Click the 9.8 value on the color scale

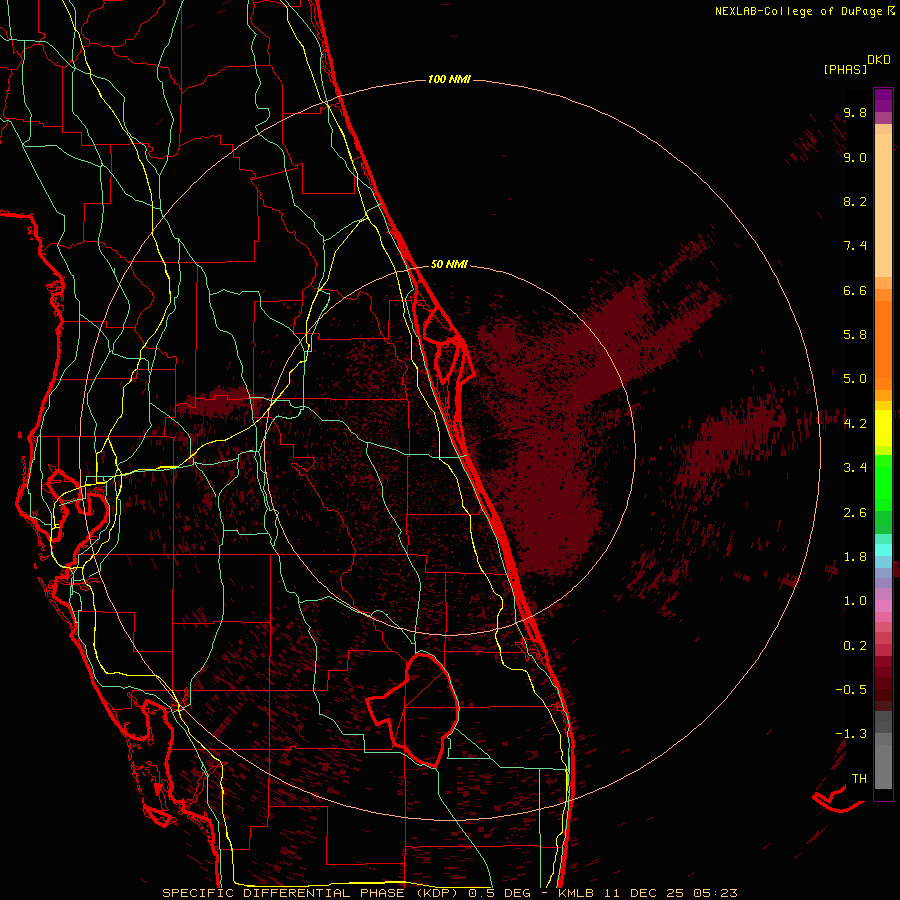coord(855,112)
